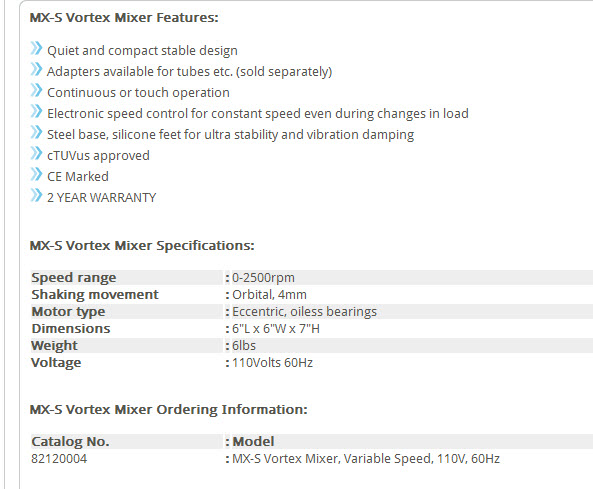Click the Catalog No. column header
The width and height of the screenshot is (593, 489).
pyautogui.click(x=70, y=442)
